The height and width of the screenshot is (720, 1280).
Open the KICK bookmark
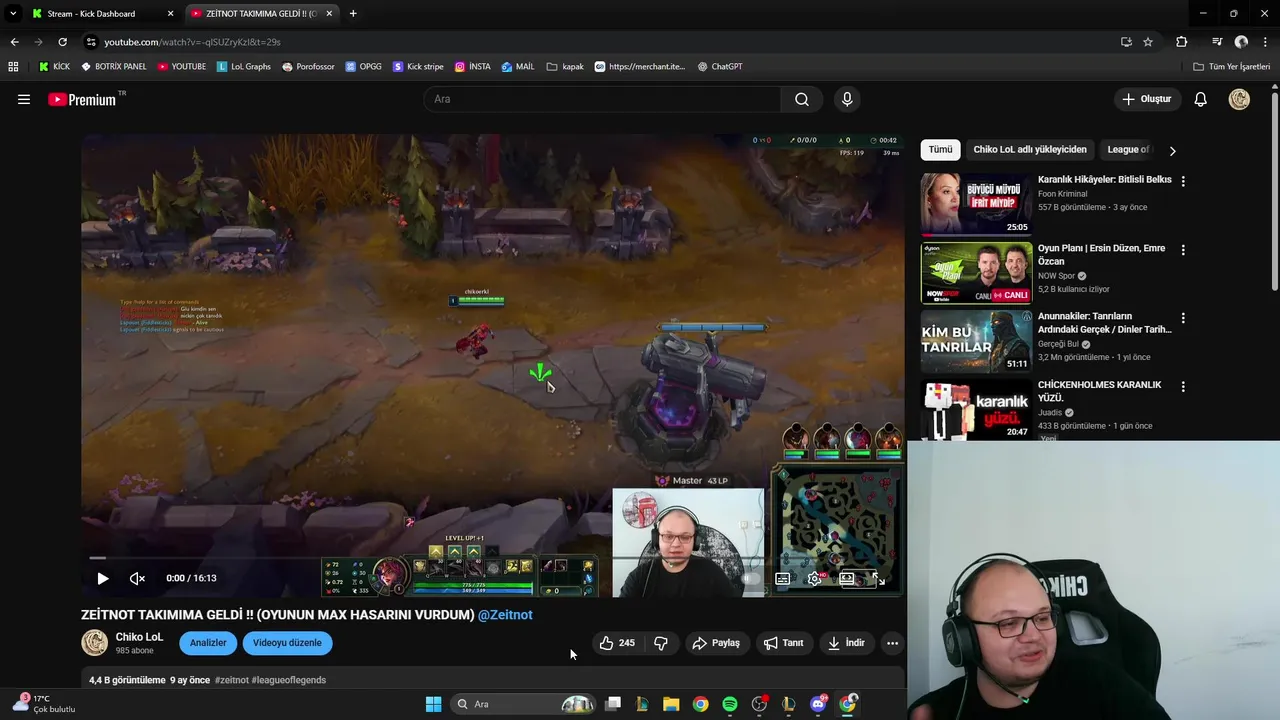tap(54, 67)
